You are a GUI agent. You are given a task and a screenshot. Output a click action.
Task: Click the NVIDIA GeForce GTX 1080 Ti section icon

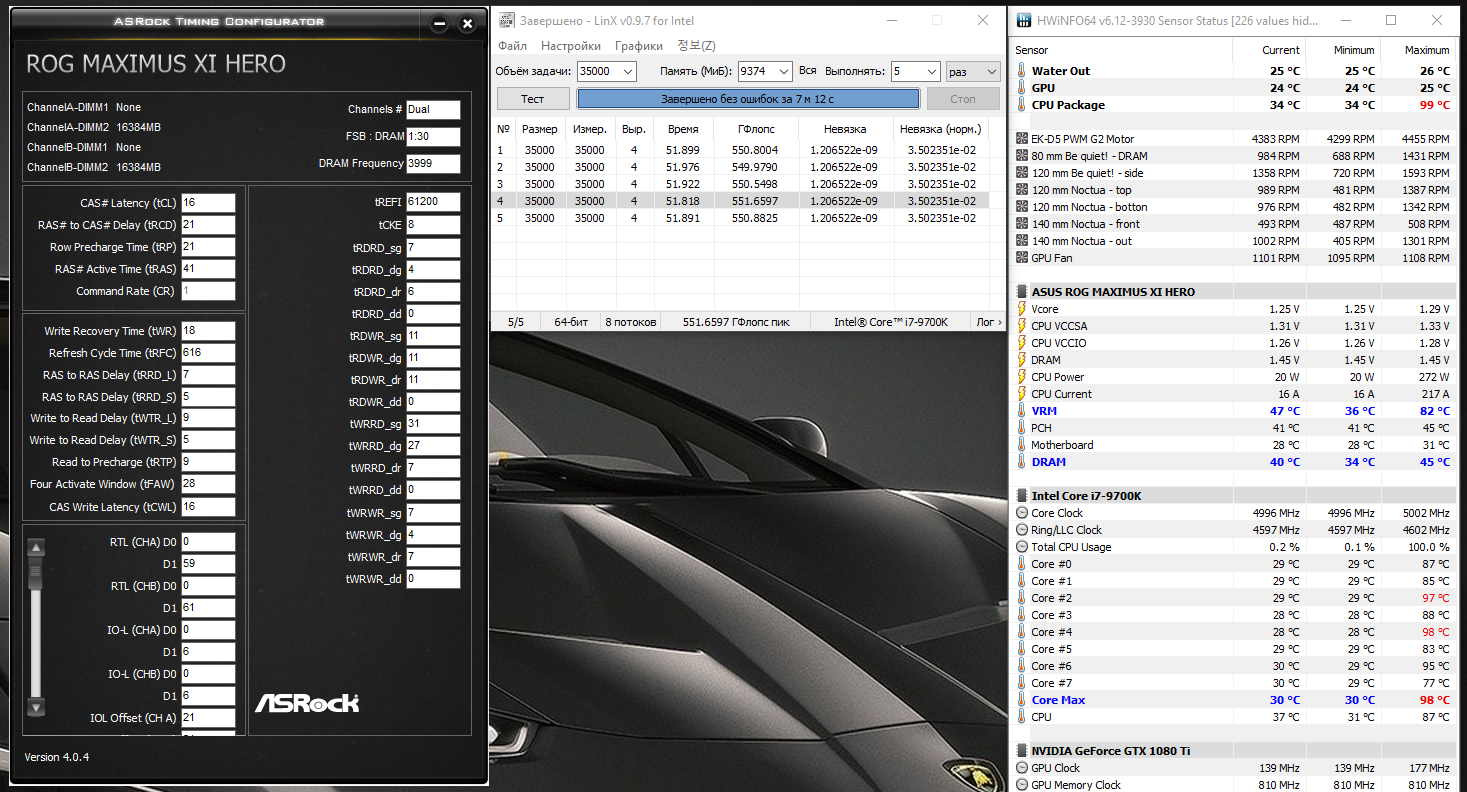pyautogui.click(x=1021, y=750)
